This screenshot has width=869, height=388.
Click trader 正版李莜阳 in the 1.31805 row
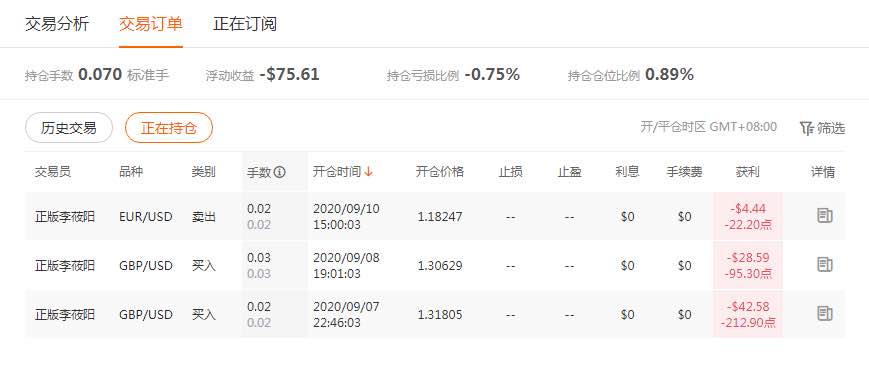[x=65, y=314]
